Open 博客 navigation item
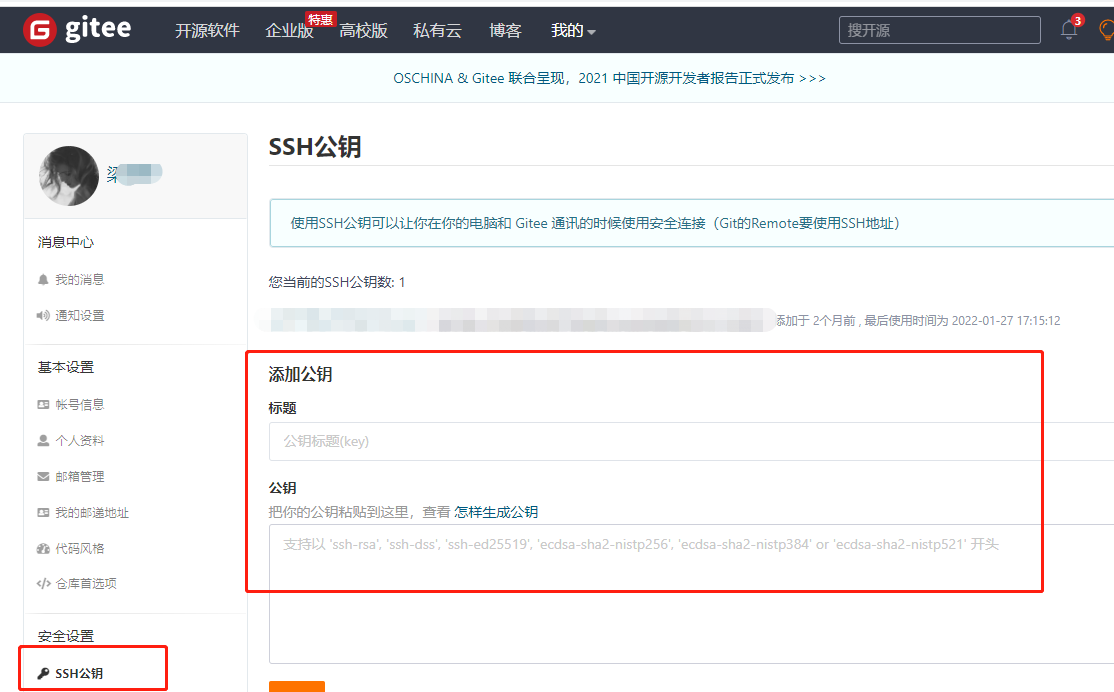This screenshot has width=1114, height=692. click(x=505, y=31)
